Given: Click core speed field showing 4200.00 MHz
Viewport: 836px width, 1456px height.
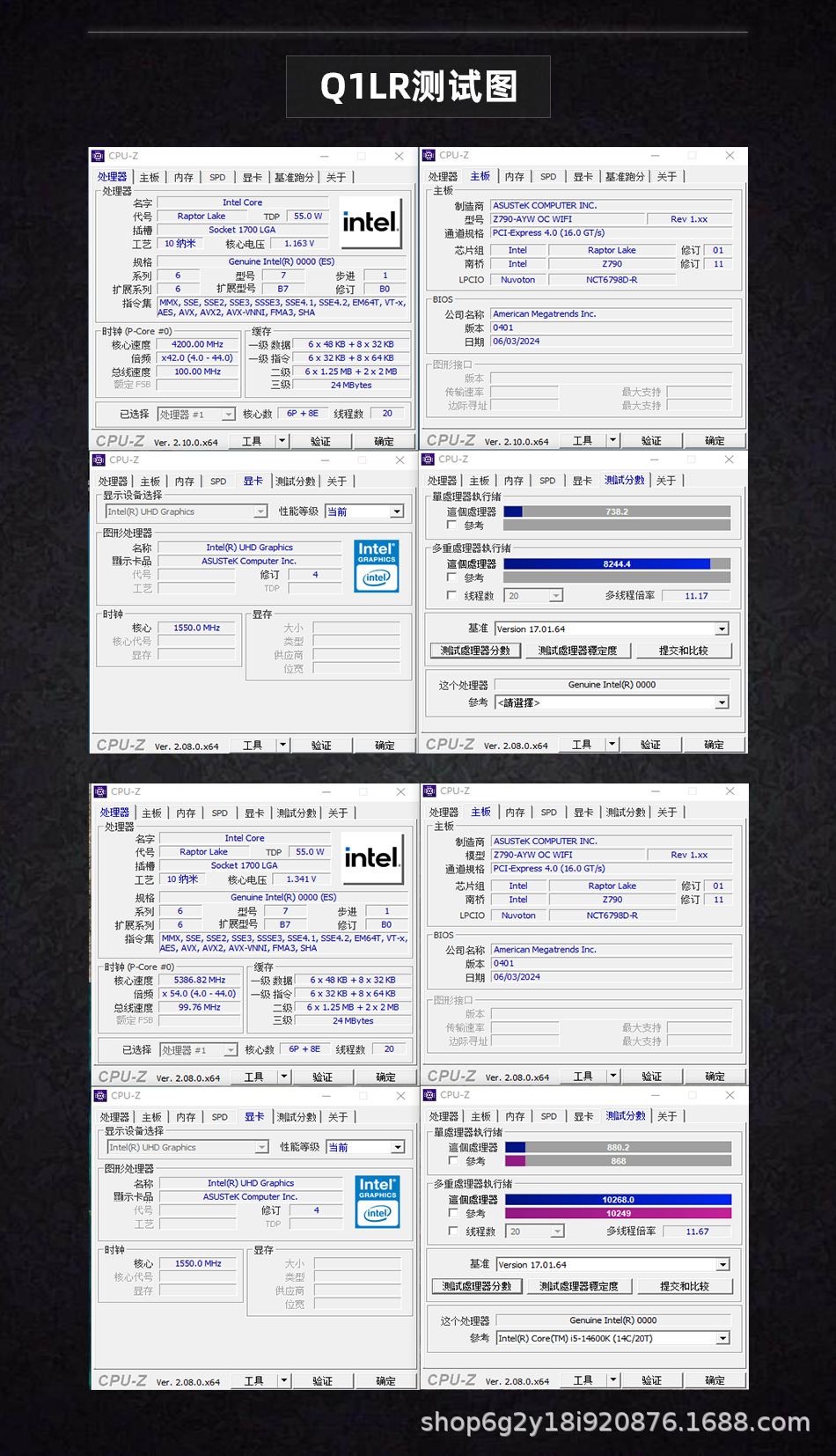Looking at the screenshot, I should point(197,344).
